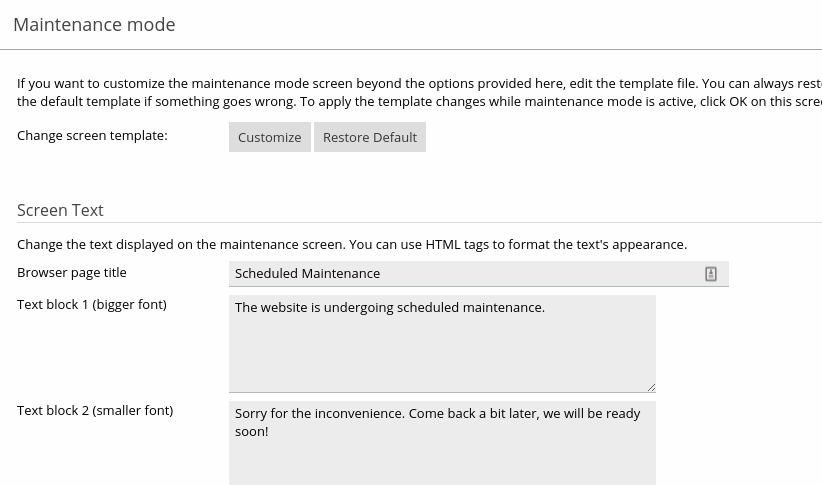Click the "Maintenance mode" page heading

coord(94,25)
